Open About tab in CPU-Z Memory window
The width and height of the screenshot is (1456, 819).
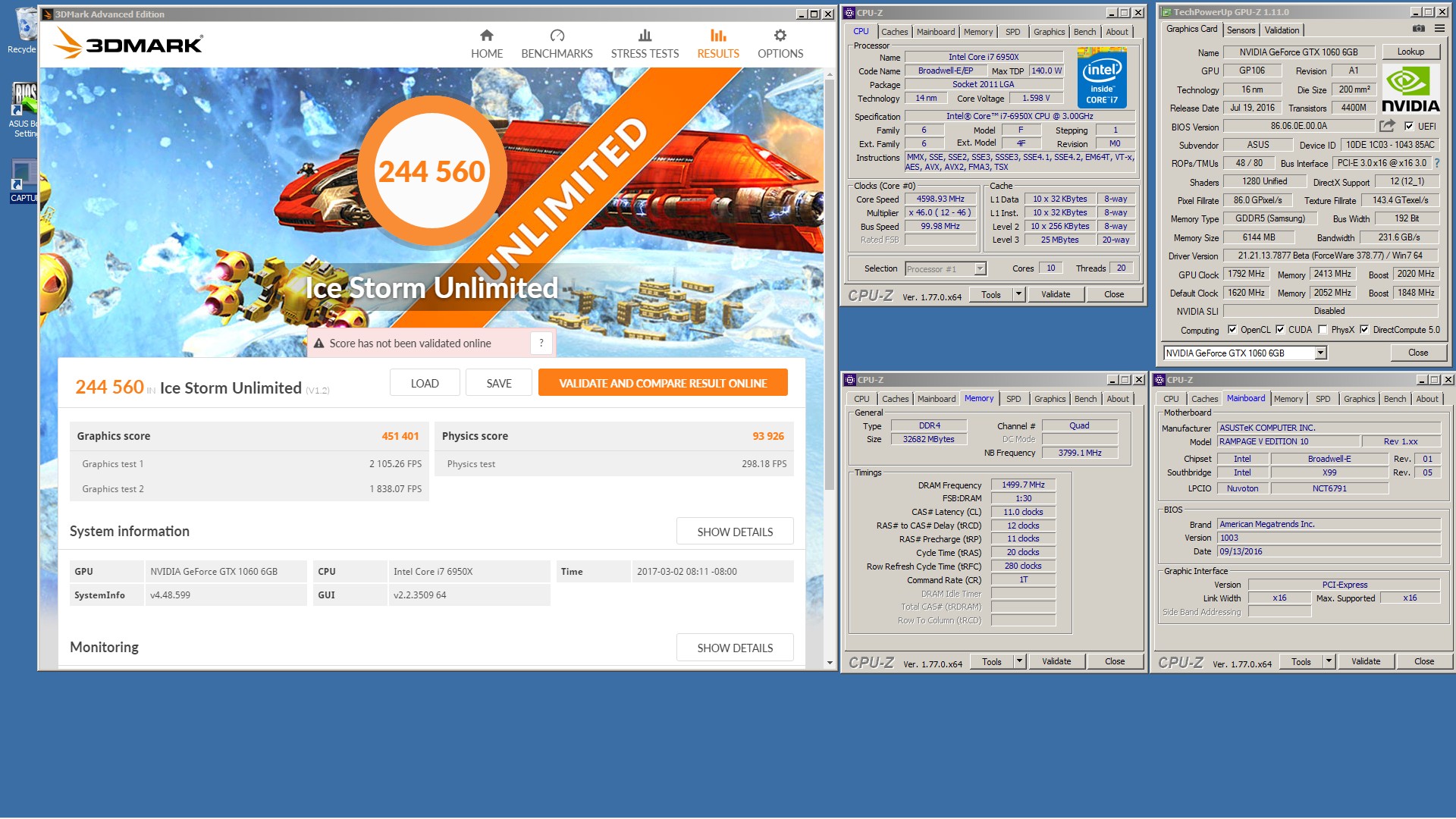(1117, 399)
